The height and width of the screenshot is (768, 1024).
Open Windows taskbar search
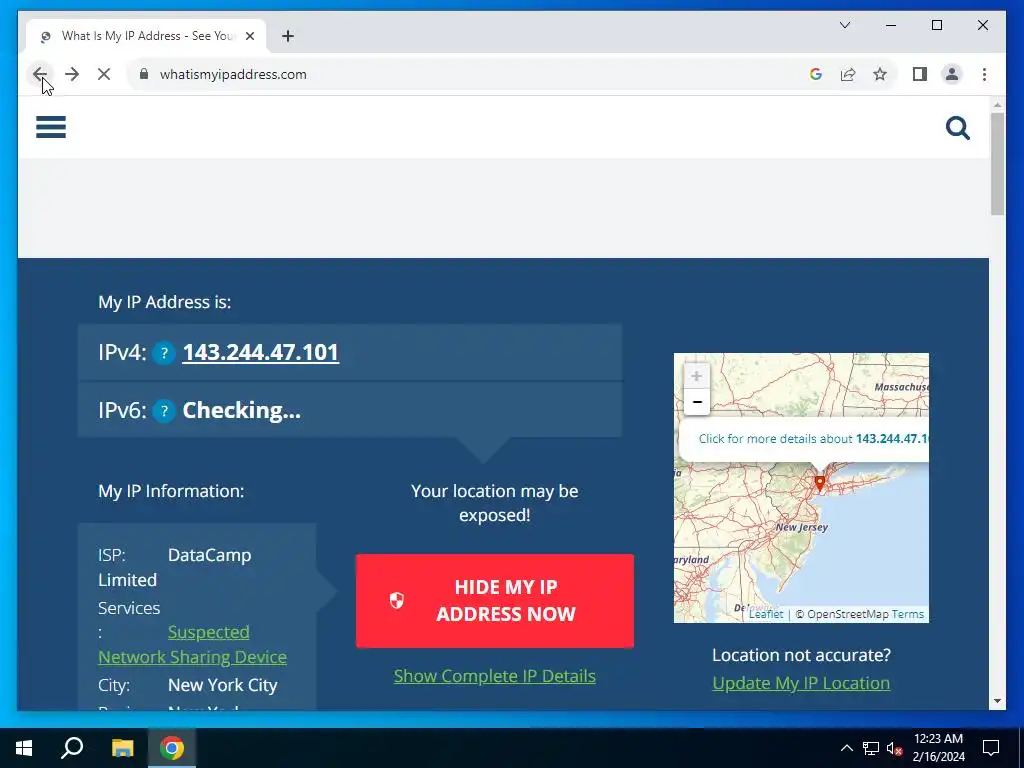(x=72, y=748)
